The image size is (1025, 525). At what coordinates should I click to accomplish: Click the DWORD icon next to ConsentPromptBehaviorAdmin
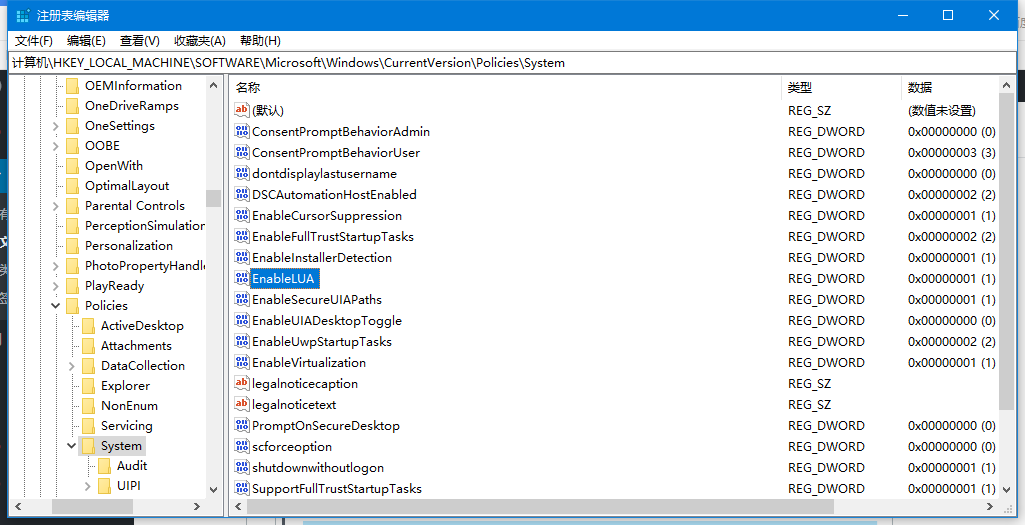[x=242, y=131]
